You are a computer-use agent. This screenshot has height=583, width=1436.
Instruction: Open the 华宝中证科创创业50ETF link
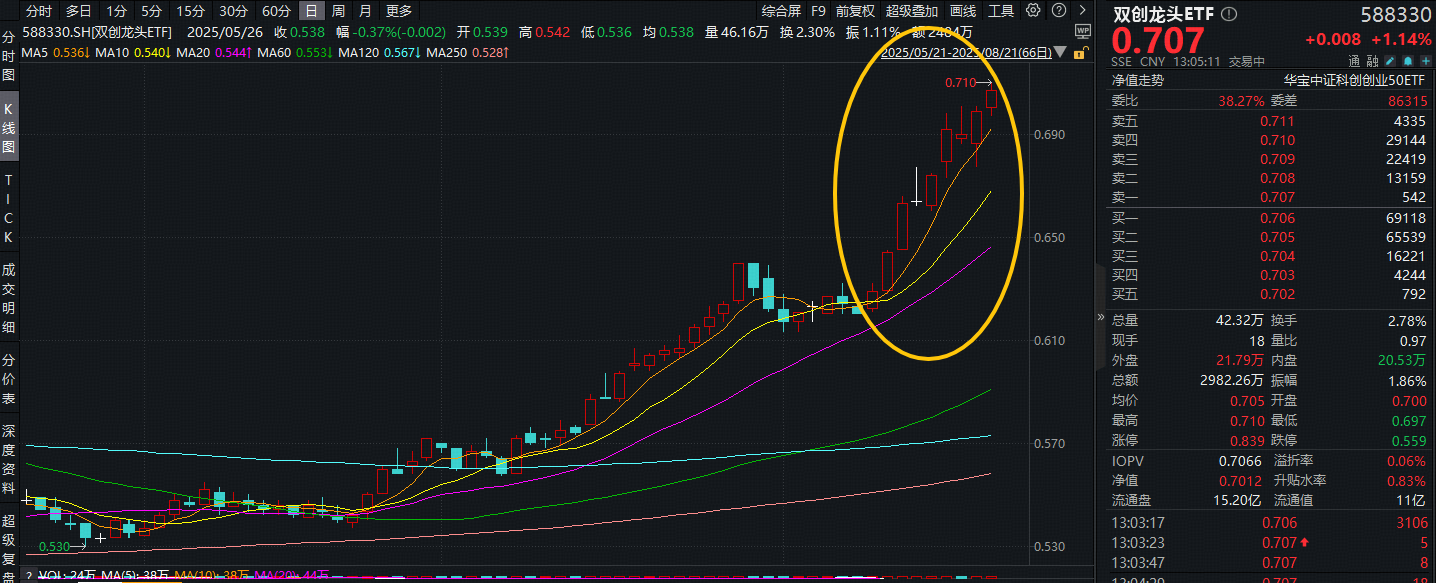(x=1356, y=81)
